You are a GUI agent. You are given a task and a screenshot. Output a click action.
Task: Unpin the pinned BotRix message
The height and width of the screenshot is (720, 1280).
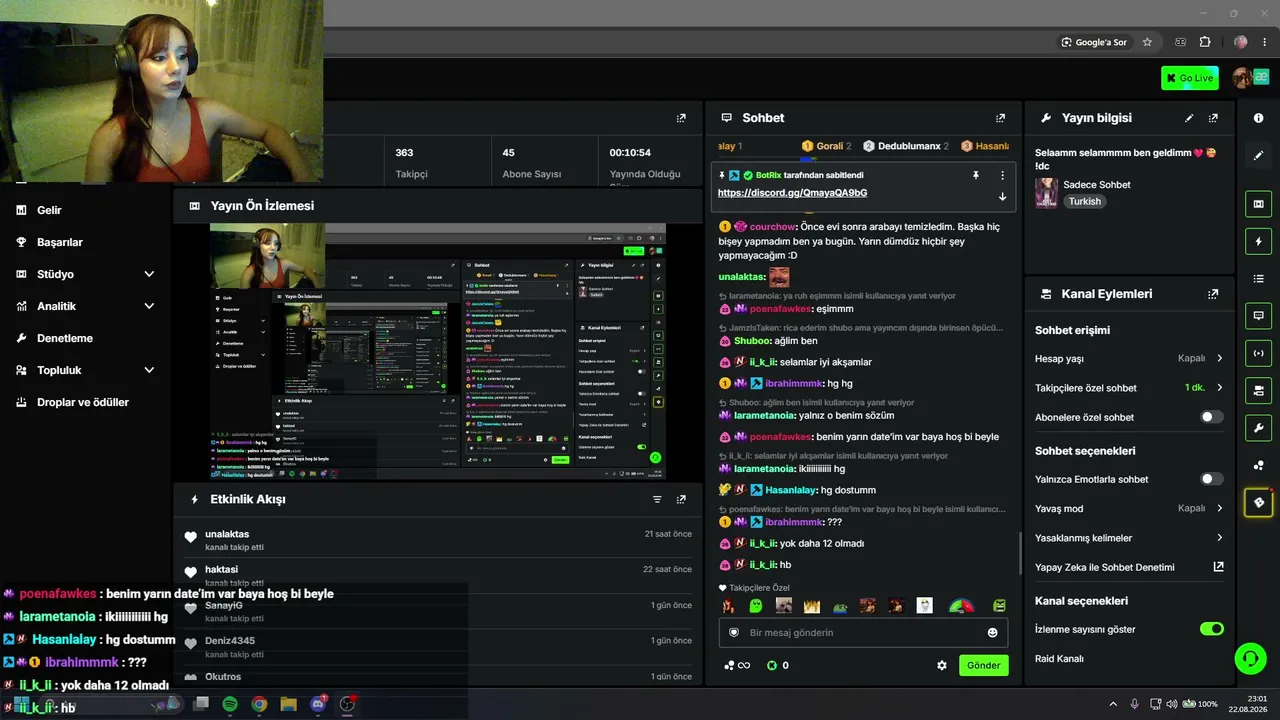pos(976,175)
